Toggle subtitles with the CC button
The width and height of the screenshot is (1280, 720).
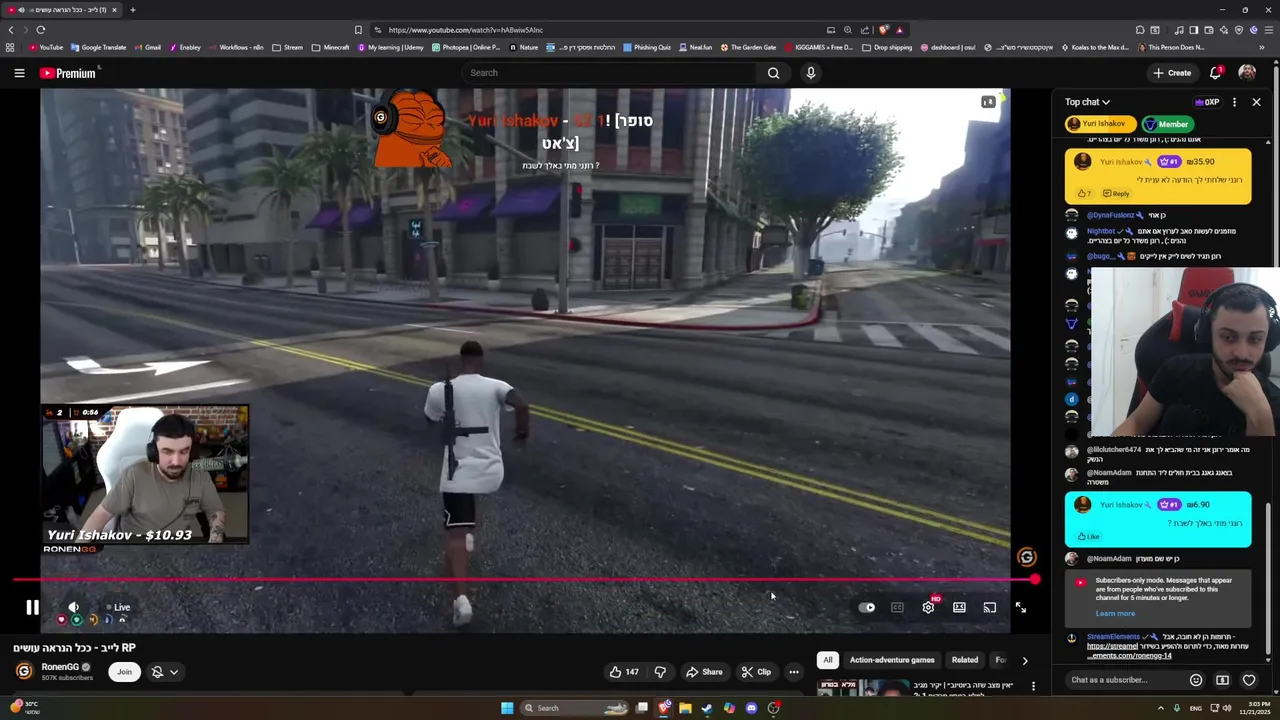click(x=897, y=607)
